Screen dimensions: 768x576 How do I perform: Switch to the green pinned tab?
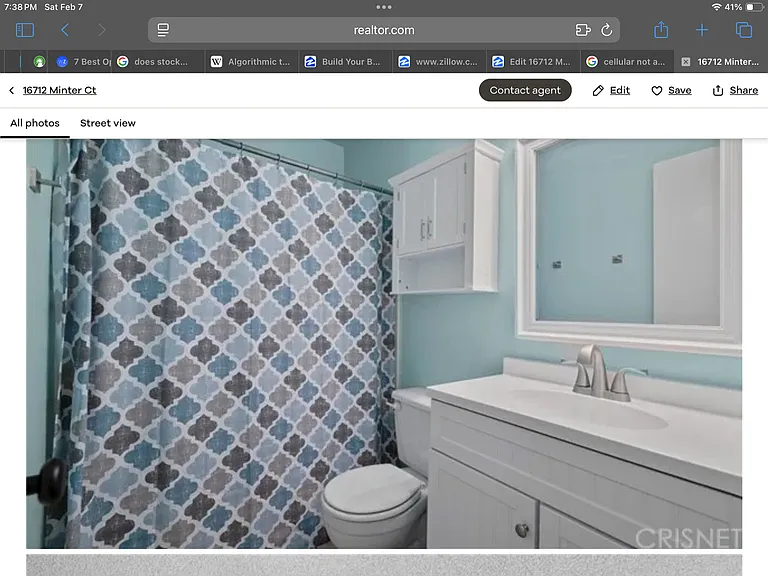click(x=39, y=62)
